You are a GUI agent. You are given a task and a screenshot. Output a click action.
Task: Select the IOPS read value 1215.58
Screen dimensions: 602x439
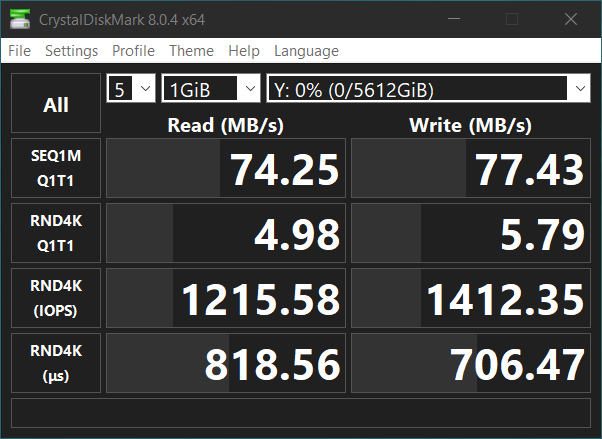[226, 298]
